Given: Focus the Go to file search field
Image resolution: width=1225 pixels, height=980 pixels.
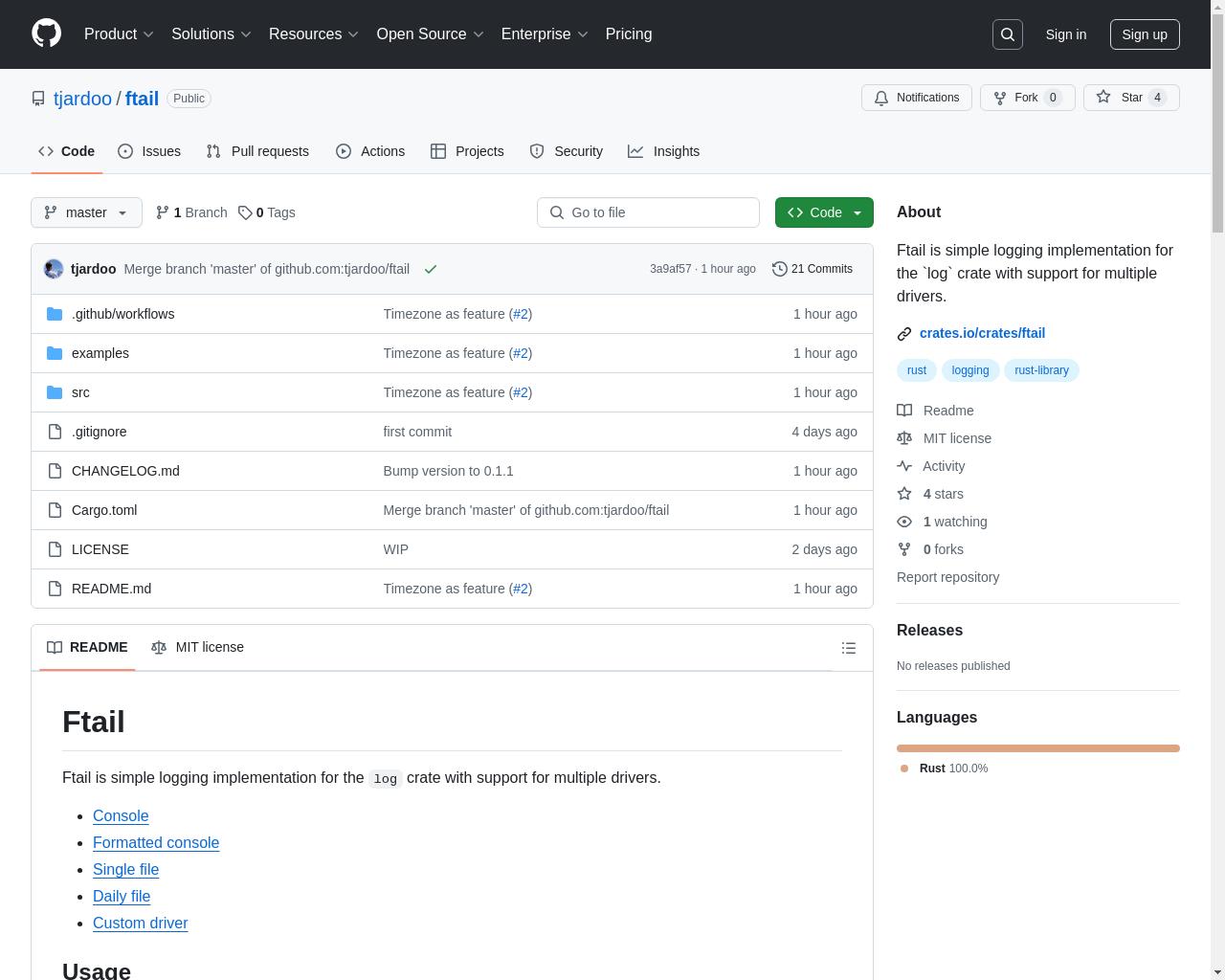Looking at the screenshot, I should 648,212.
